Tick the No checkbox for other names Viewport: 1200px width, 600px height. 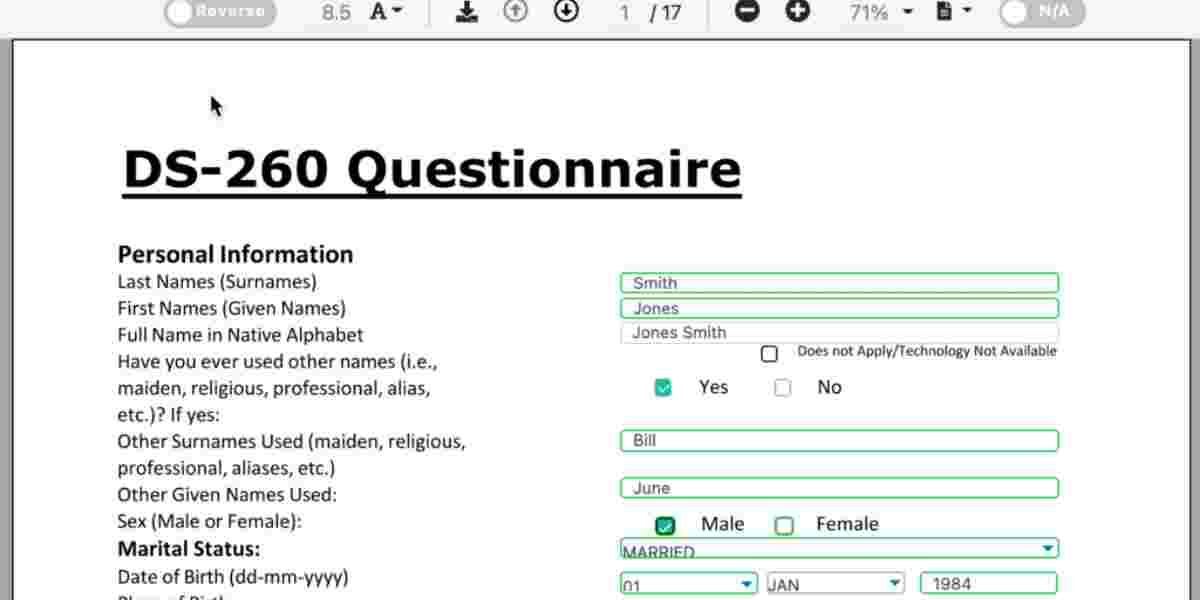pos(783,388)
